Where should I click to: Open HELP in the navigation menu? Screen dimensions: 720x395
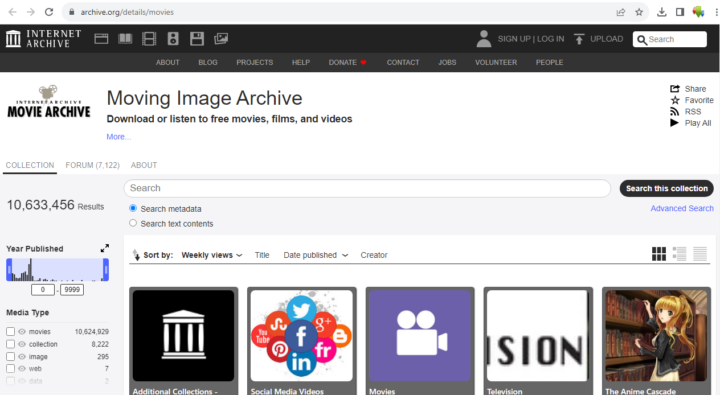pos(301,62)
